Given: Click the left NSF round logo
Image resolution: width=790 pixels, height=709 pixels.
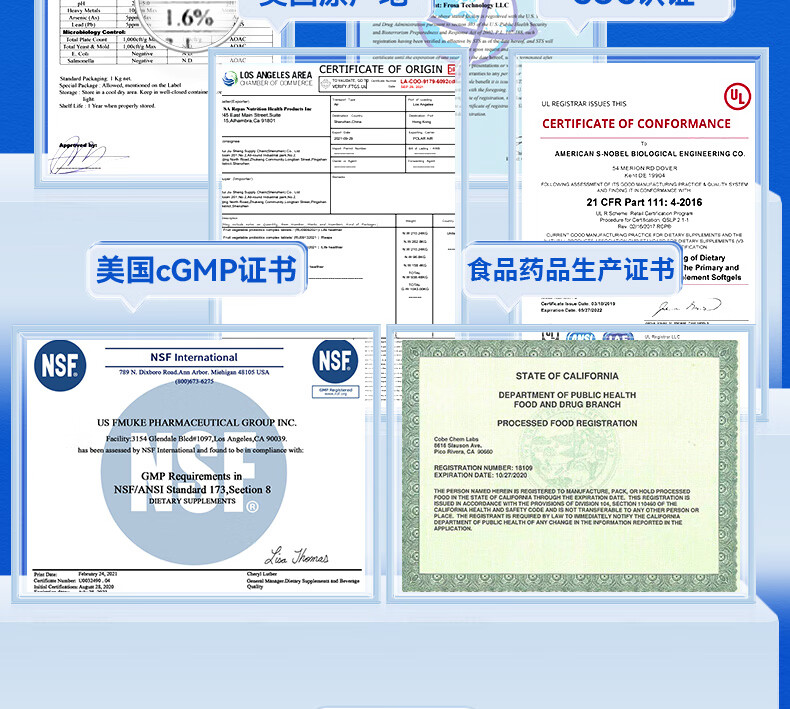Looking at the screenshot, I should click(x=60, y=365).
